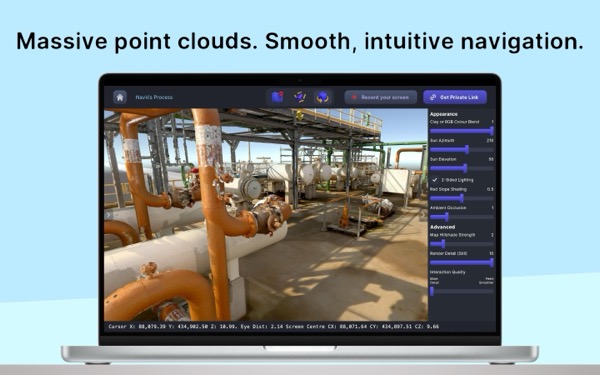Adjust the Sun Azimuth slider
The height and width of the screenshot is (375, 600).
pyautogui.click(x=461, y=150)
